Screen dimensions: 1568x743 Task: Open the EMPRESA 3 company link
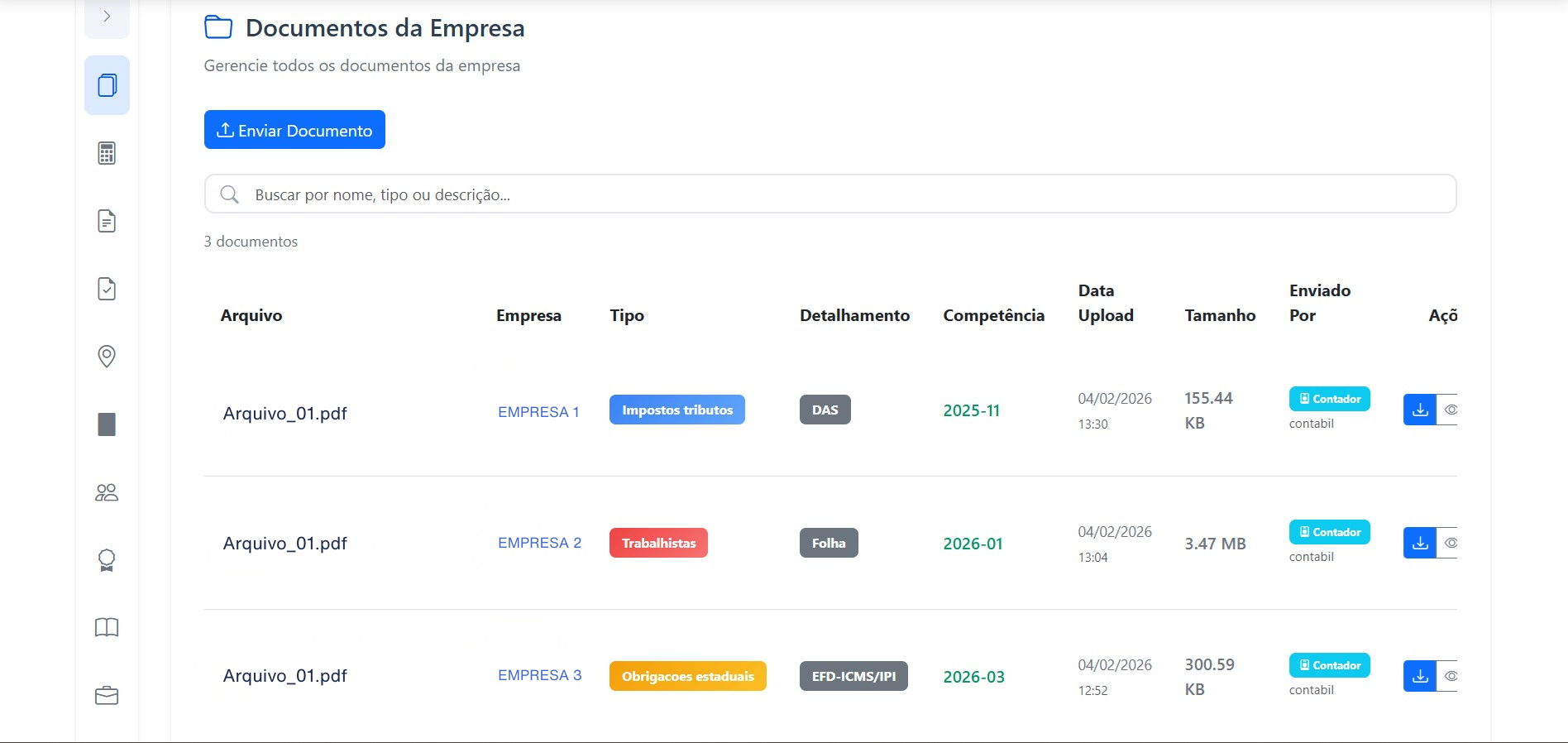pyautogui.click(x=539, y=675)
